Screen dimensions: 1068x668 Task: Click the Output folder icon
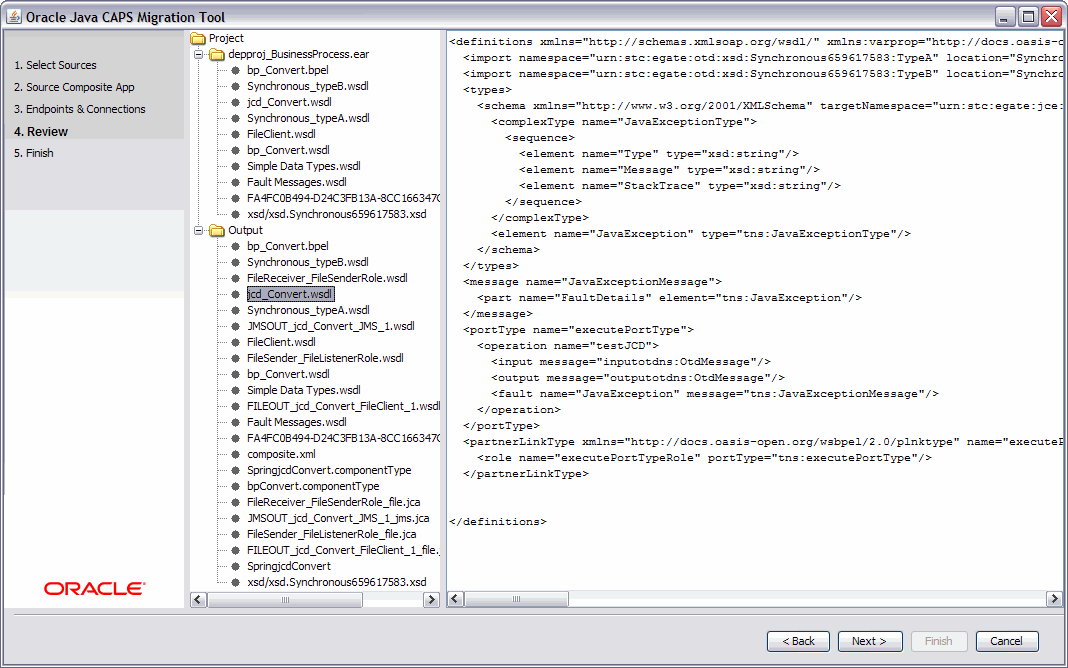pyautogui.click(x=217, y=231)
